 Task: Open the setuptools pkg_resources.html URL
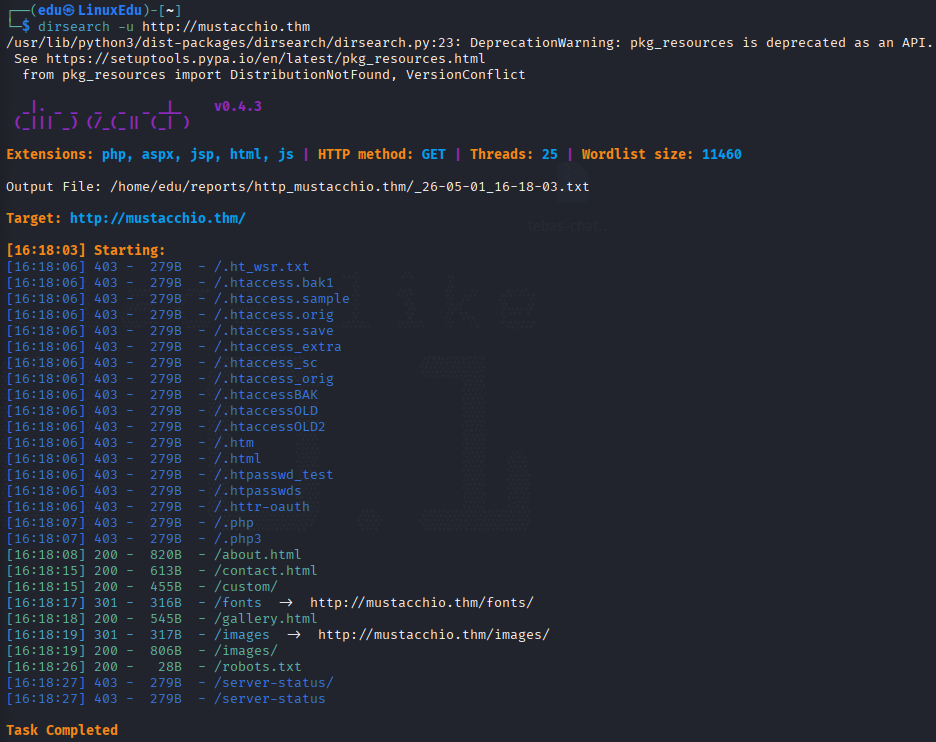(x=266, y=59)
